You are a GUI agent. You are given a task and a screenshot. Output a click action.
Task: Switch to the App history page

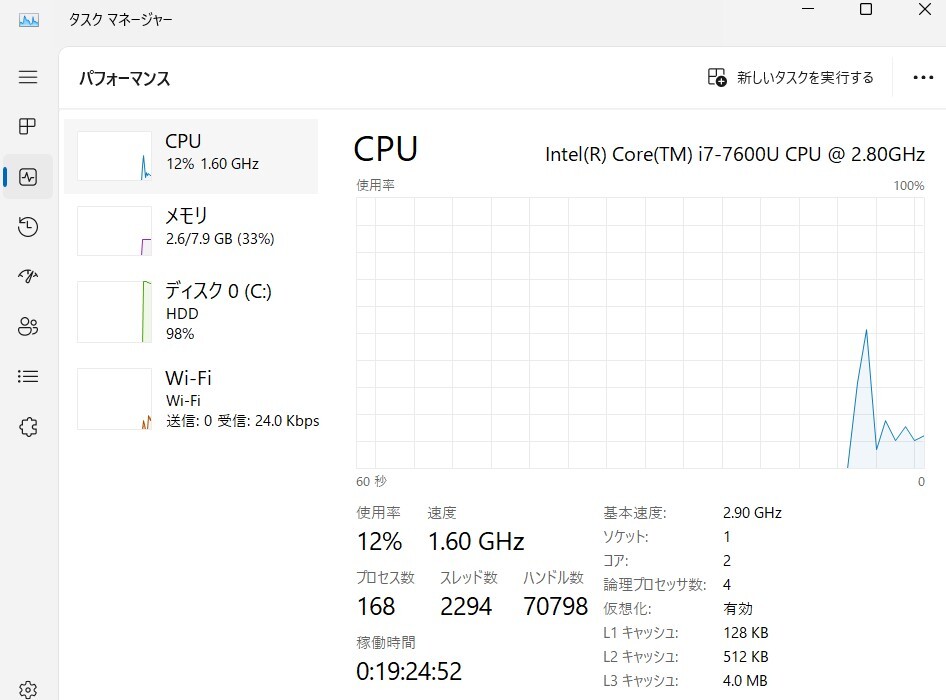pyautogui.click(x=28, y=227)
